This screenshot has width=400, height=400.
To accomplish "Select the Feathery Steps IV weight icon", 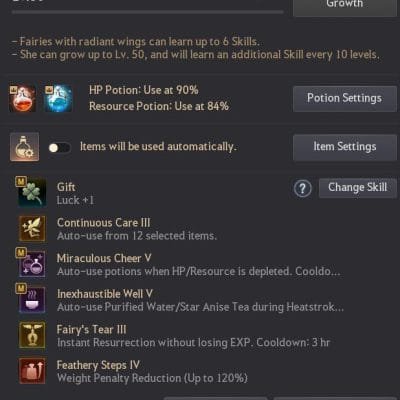I will (x=32, y=371).
